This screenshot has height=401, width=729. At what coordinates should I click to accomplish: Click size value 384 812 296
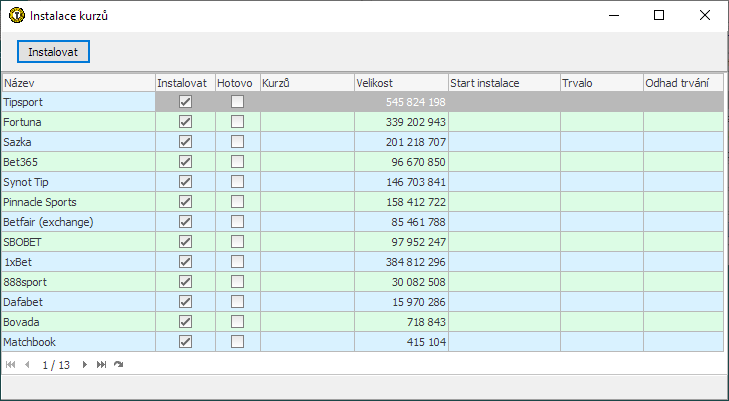(x=416, y=262)
